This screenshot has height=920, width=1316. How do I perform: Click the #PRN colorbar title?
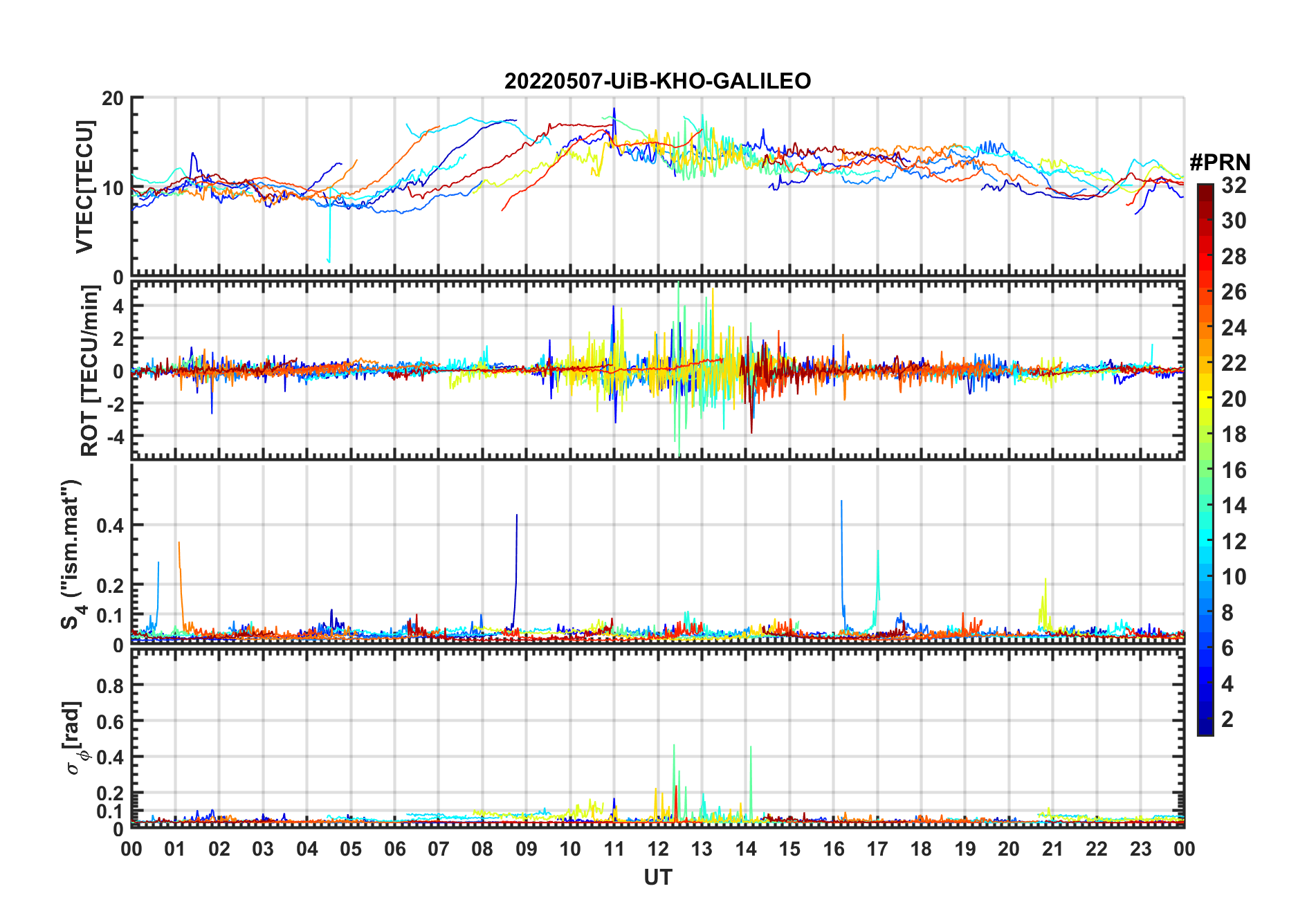pyautogui.click(x=1220, y=163)
